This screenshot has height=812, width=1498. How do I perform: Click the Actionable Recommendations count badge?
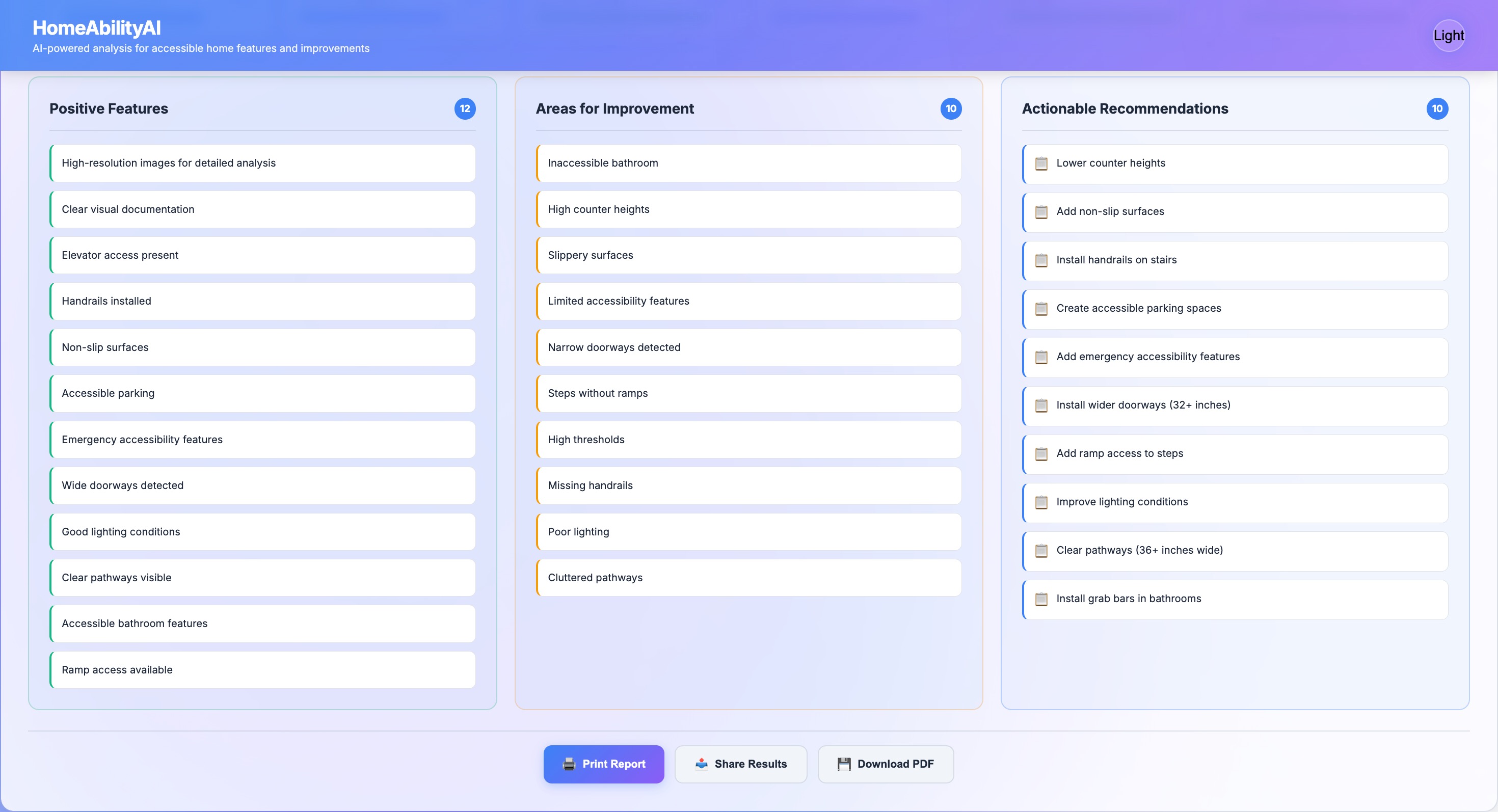pyautogui.click(x=1436, y=109)
